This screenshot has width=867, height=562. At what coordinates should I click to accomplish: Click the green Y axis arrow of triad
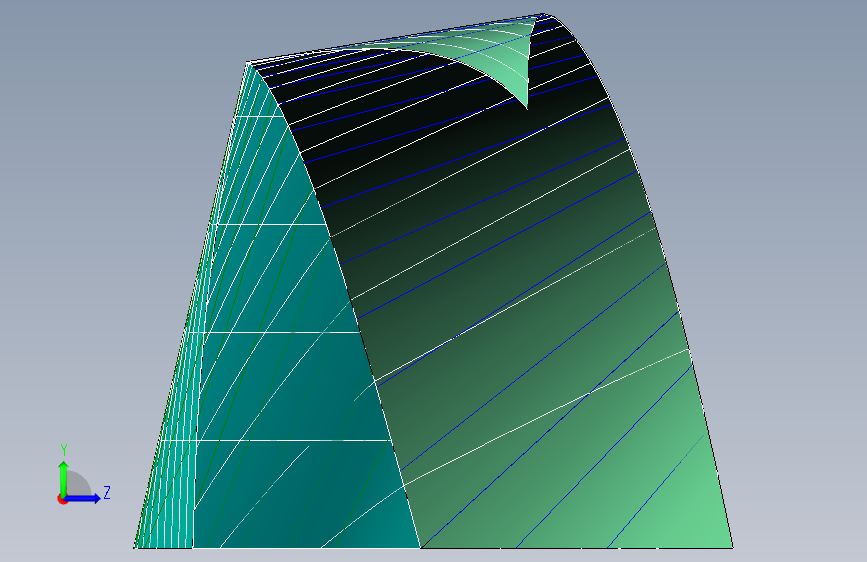(x=64, y=478)
